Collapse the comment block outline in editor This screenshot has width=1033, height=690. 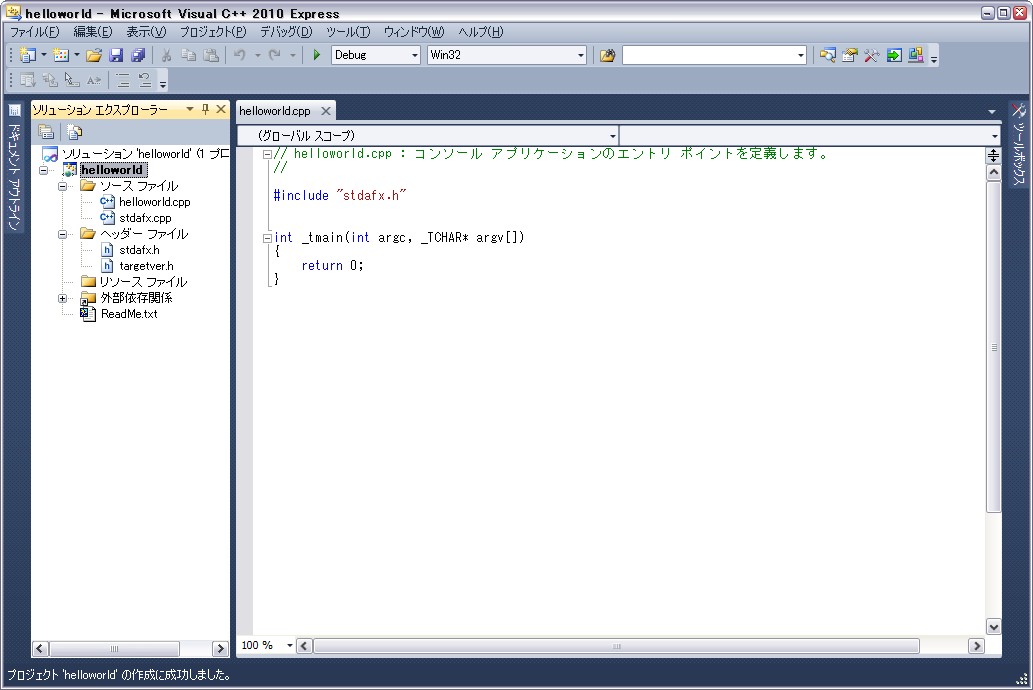pos(267,154)
